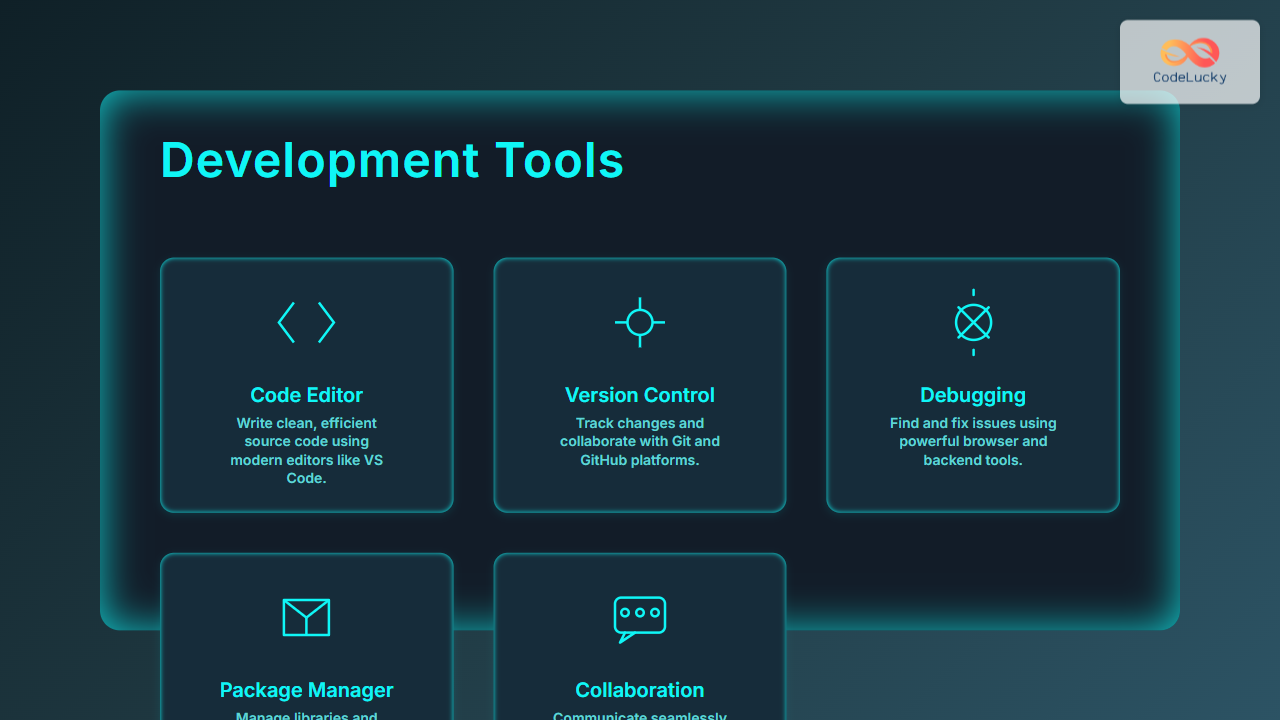Select the "Debugging" card title
The width and height of the screenshot is (1280, 720).
[973, 395]
